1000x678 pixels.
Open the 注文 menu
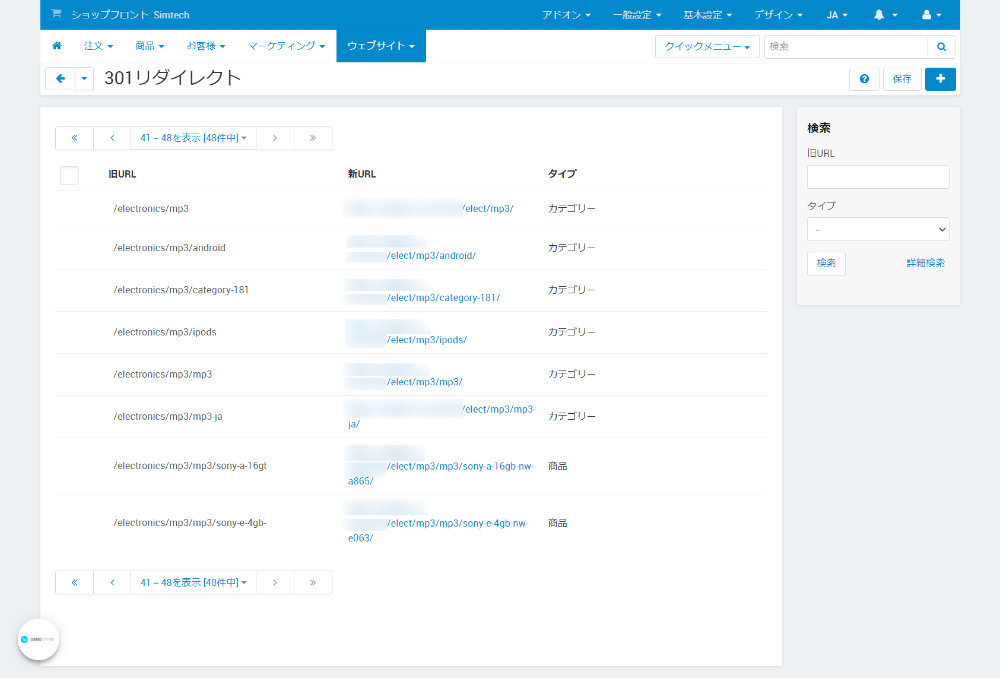(98, 46)
